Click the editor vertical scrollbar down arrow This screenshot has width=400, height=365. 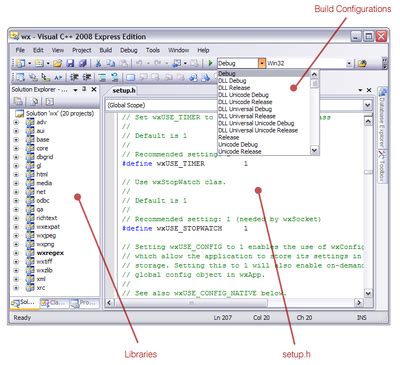368,293
